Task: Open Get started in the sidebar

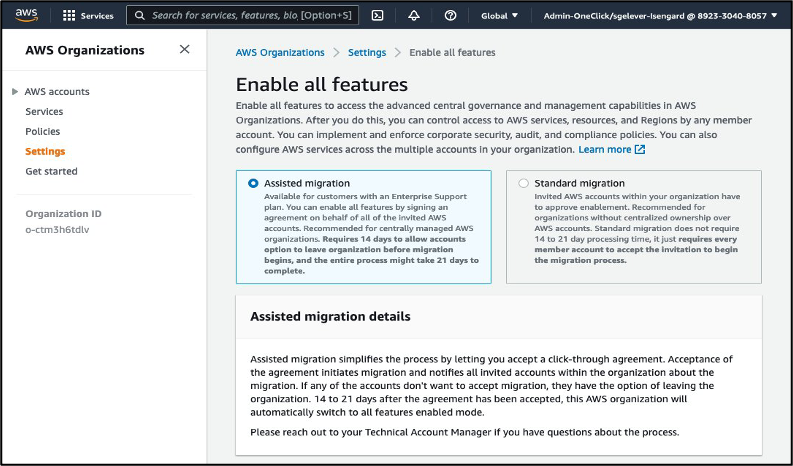Action: pos(52,171)
